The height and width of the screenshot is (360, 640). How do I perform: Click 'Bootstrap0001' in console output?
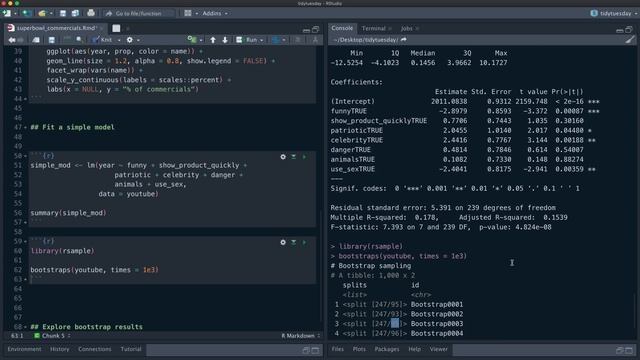pos(437,304)
